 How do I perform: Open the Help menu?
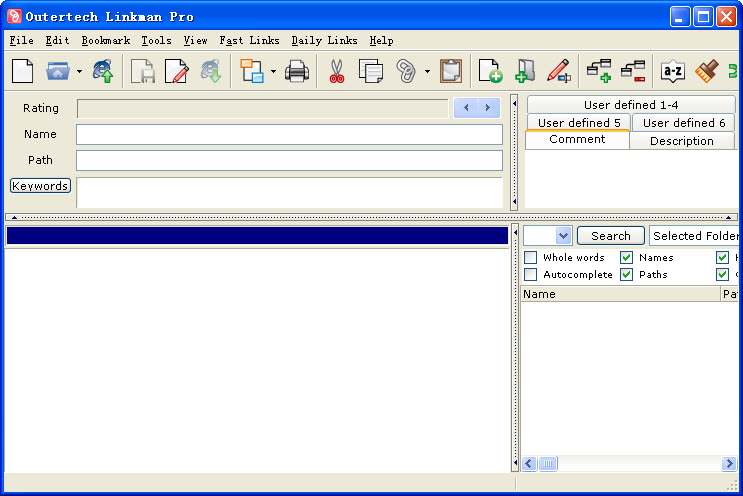pyautogui.click(x=381, y=41)
